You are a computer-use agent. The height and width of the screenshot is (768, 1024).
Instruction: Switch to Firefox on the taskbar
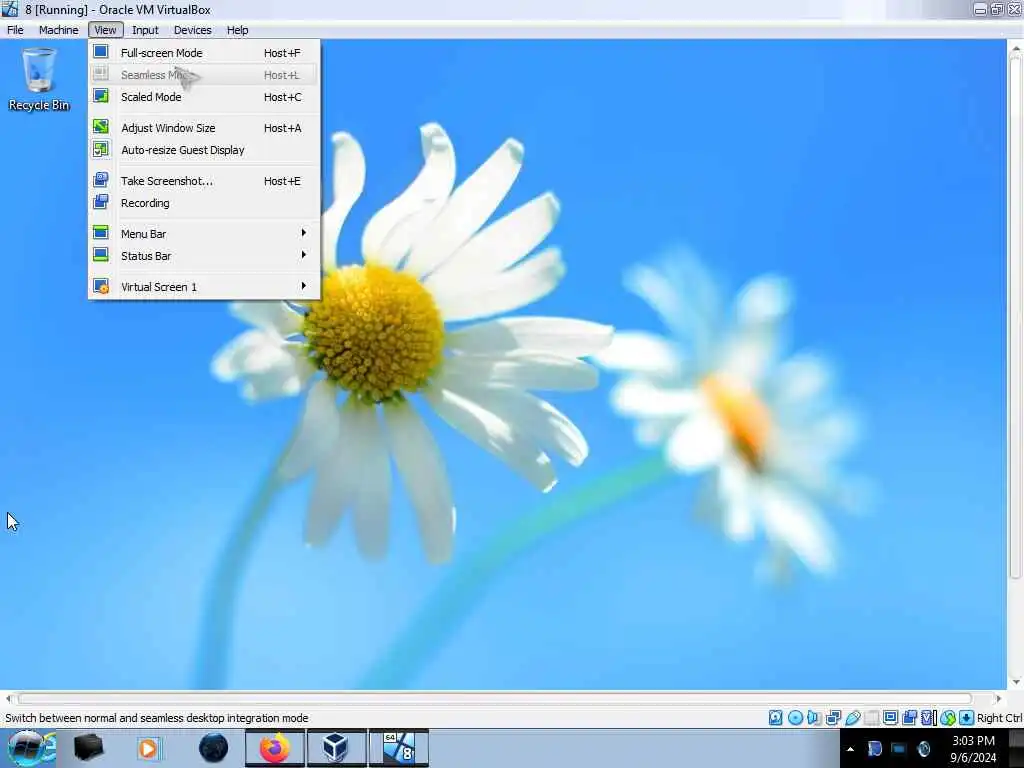pos(275,748)
